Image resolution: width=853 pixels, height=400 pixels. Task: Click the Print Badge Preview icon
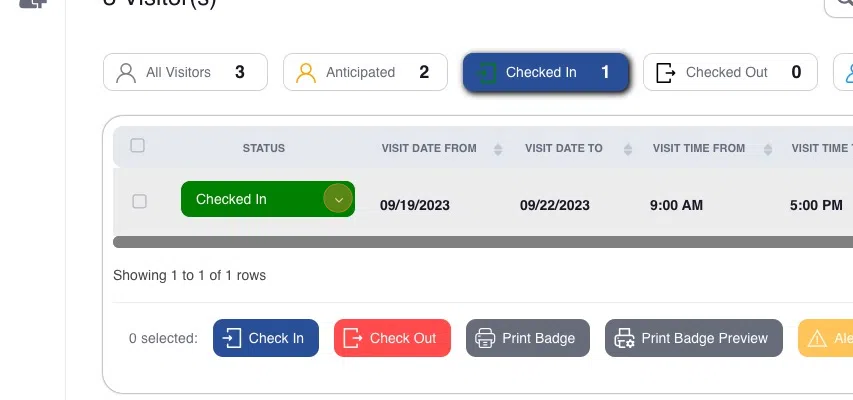pos(625,338)
